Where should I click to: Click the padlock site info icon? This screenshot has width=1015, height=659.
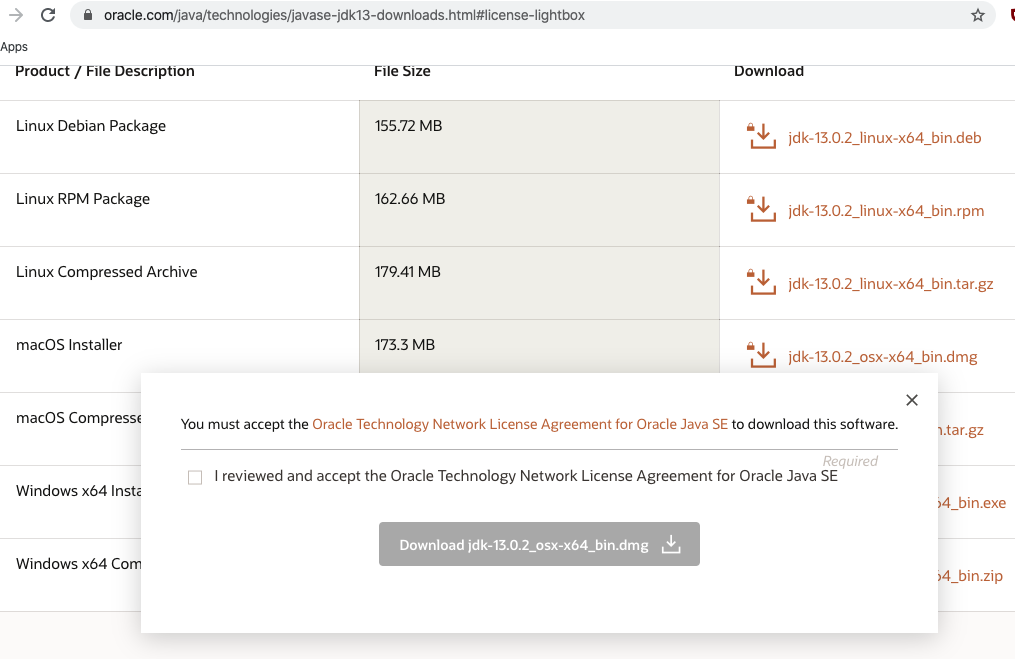(88, 15)
